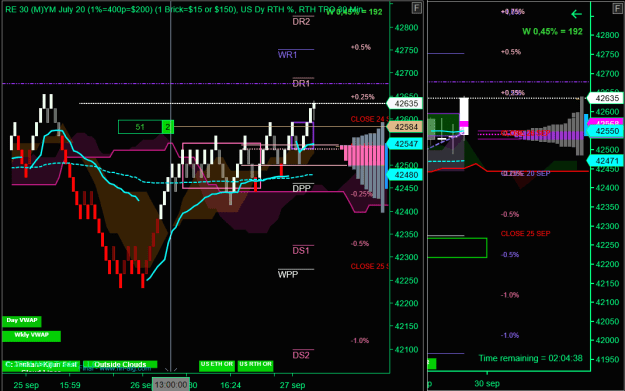Click the +0.5% level label on the left chart
Viewport: 625px width, 391px height.
point(361,47)
